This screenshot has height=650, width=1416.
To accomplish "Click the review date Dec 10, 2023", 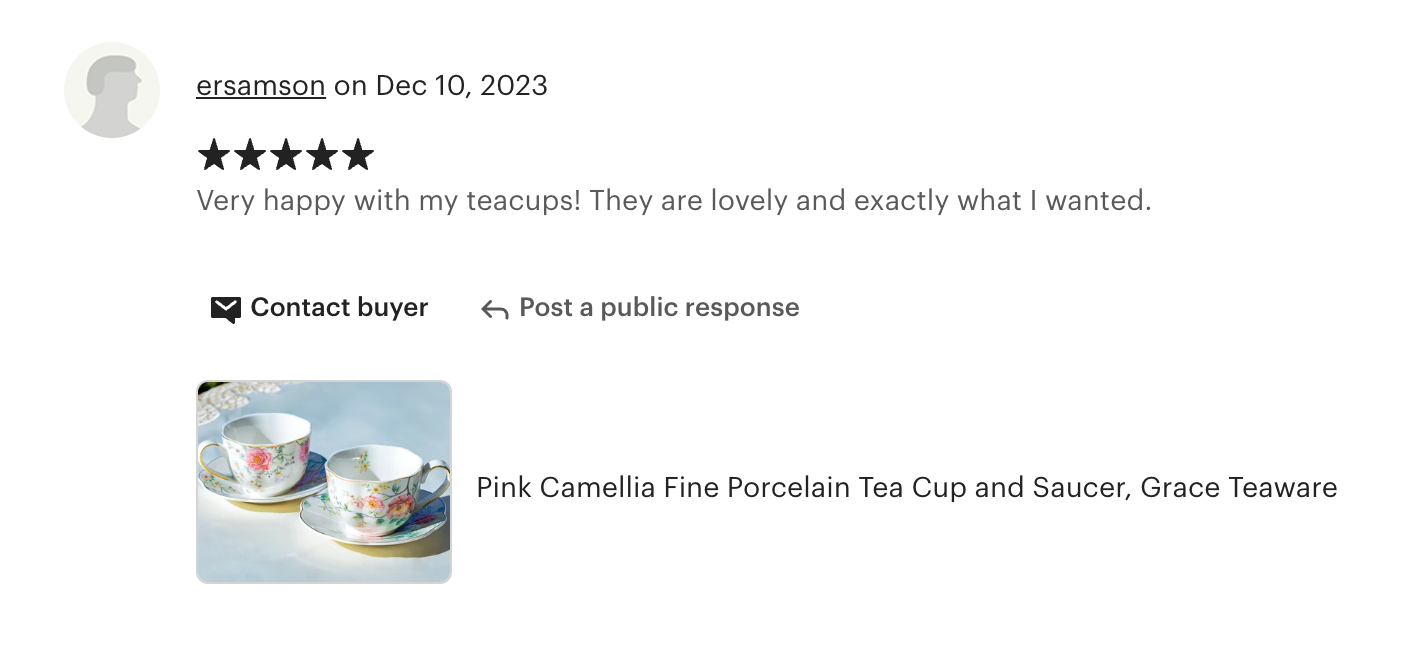I will (461, 86).
